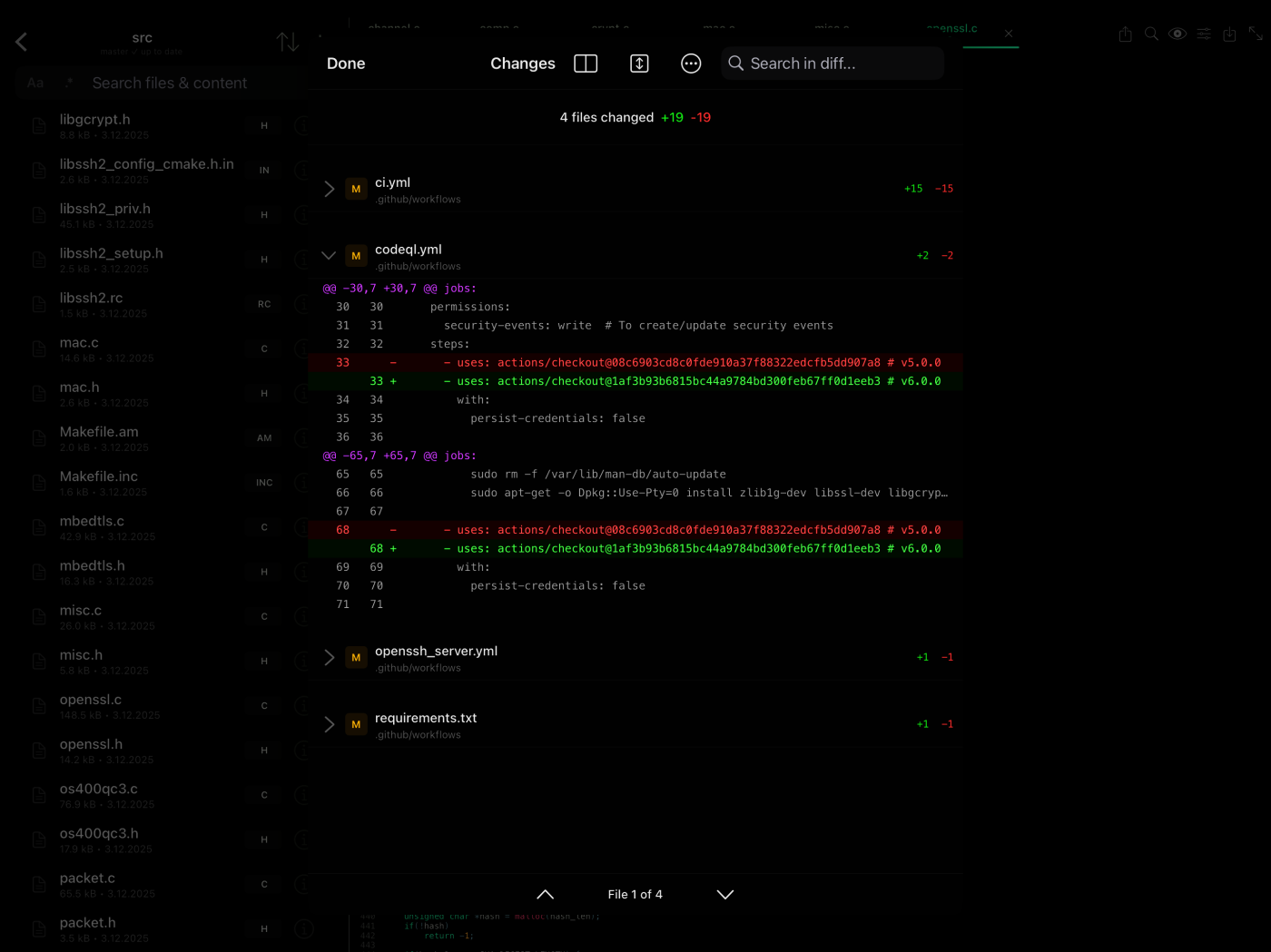Open the share options icon
This screenshot has height=952, width=1271.
1126,34
